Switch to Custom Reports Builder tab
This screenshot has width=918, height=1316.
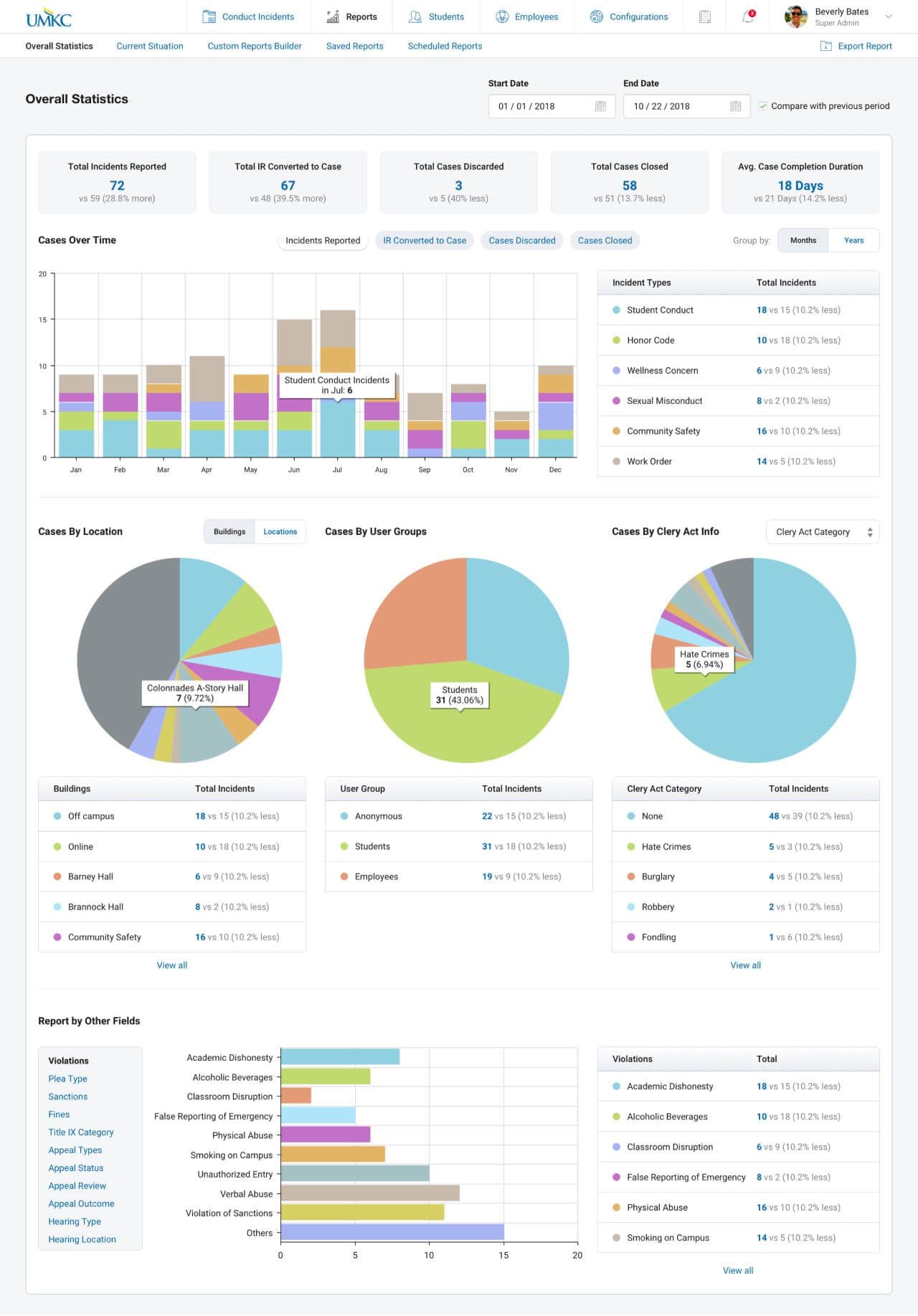[255, 46]
